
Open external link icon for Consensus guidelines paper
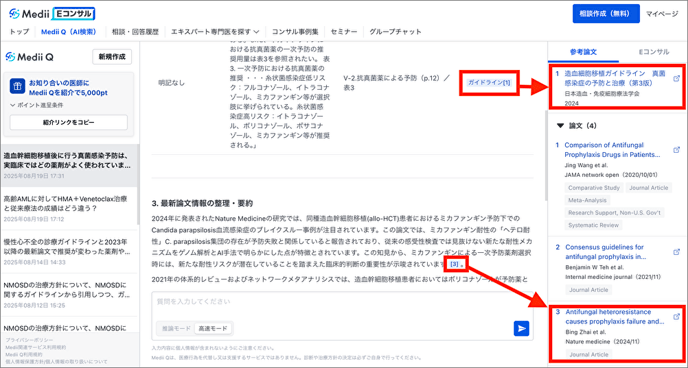click(676, 252)
